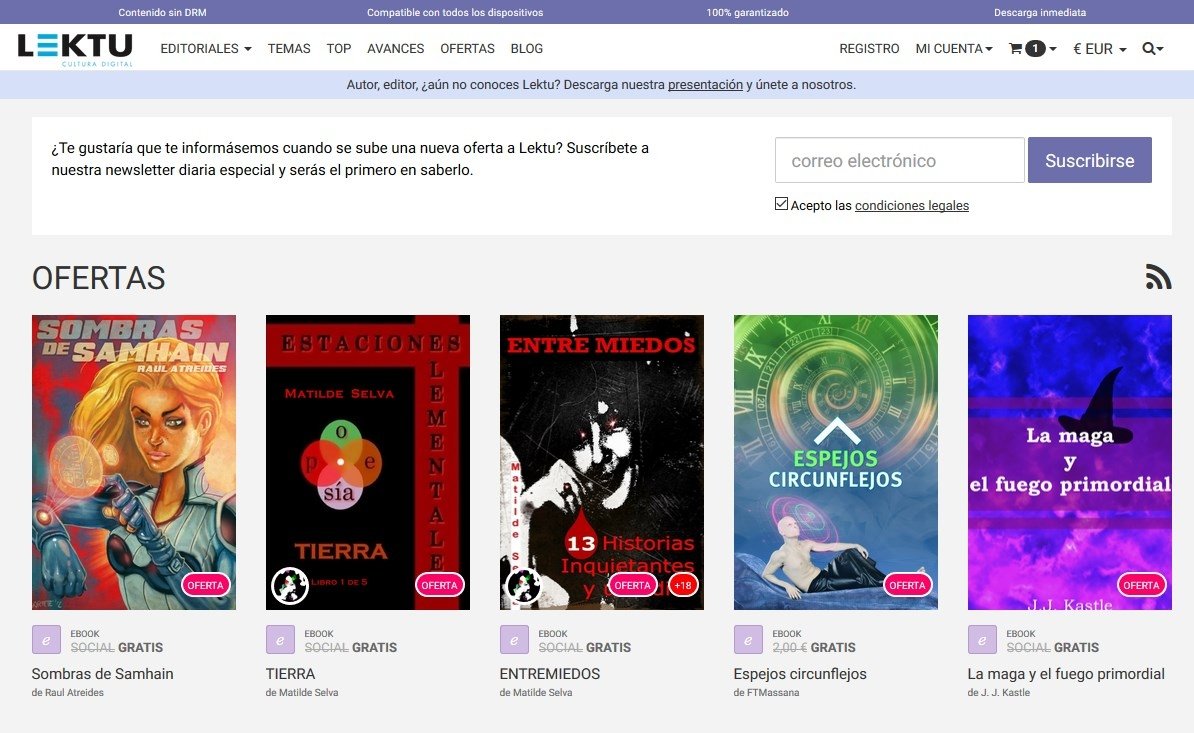Open the condiciones legales link
The image size is (1194, 733).
tap(912, 206)
